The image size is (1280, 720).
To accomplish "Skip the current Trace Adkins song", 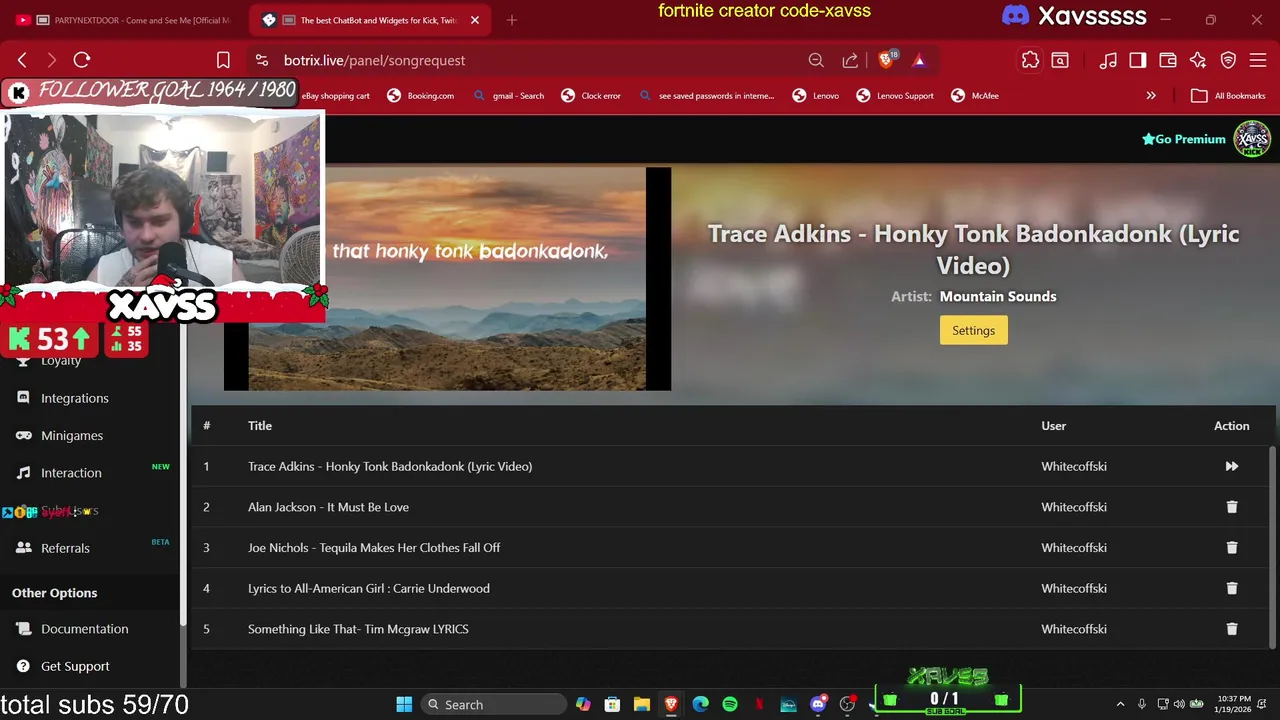I will click(x=1231, y=466).
